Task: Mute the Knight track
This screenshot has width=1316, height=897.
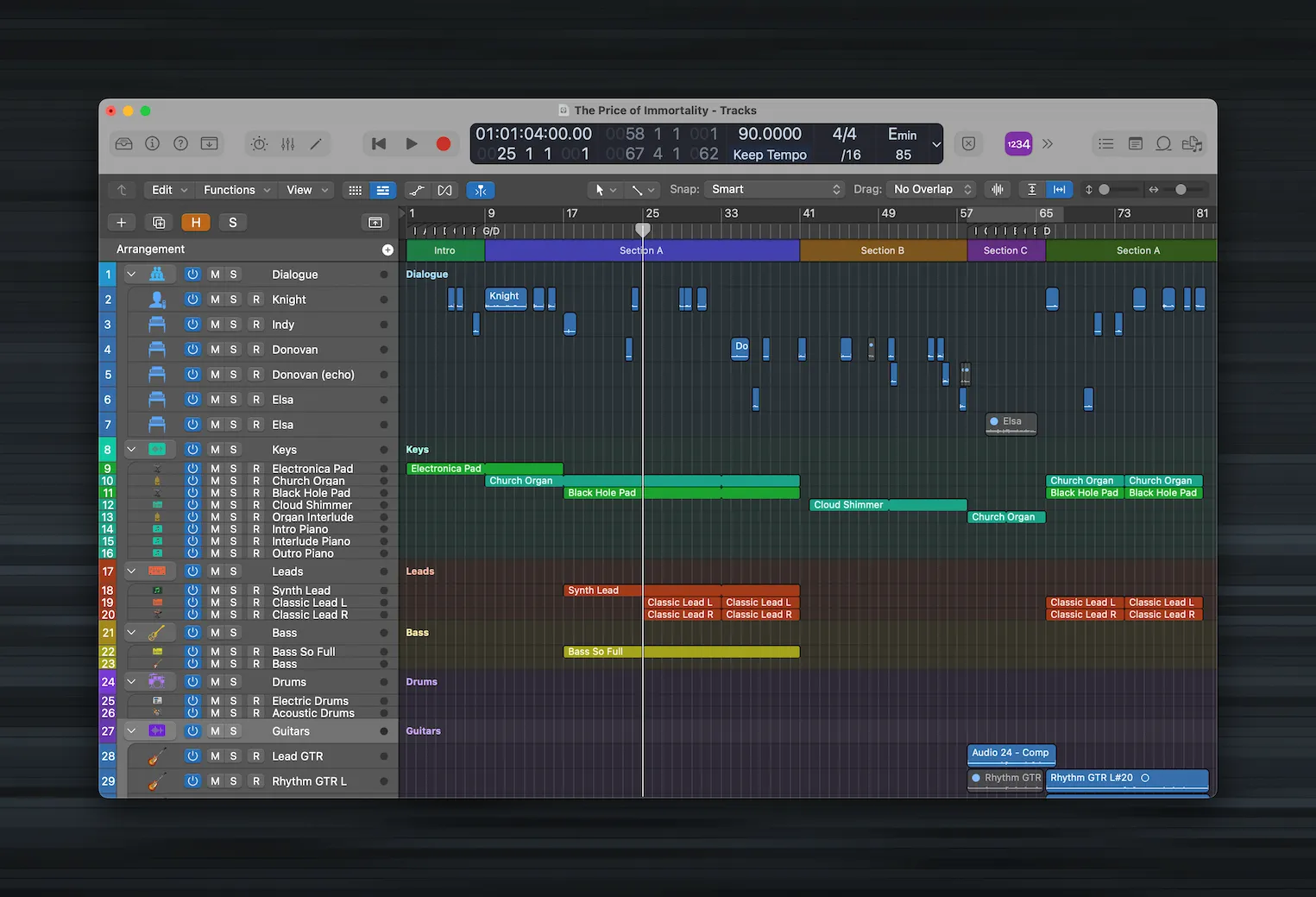Action: 214,299
